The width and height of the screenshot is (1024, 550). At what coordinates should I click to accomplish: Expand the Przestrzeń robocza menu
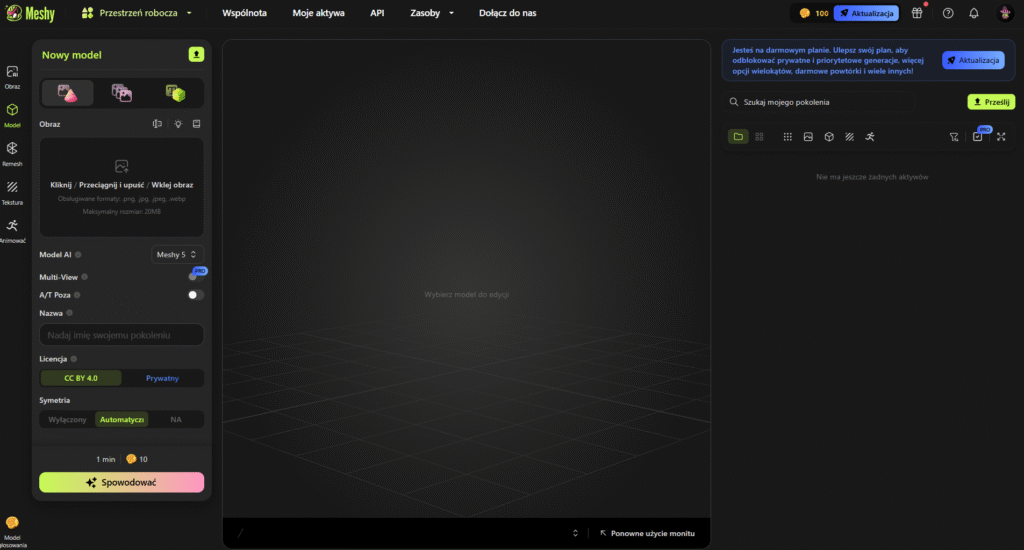pos(137,13)
